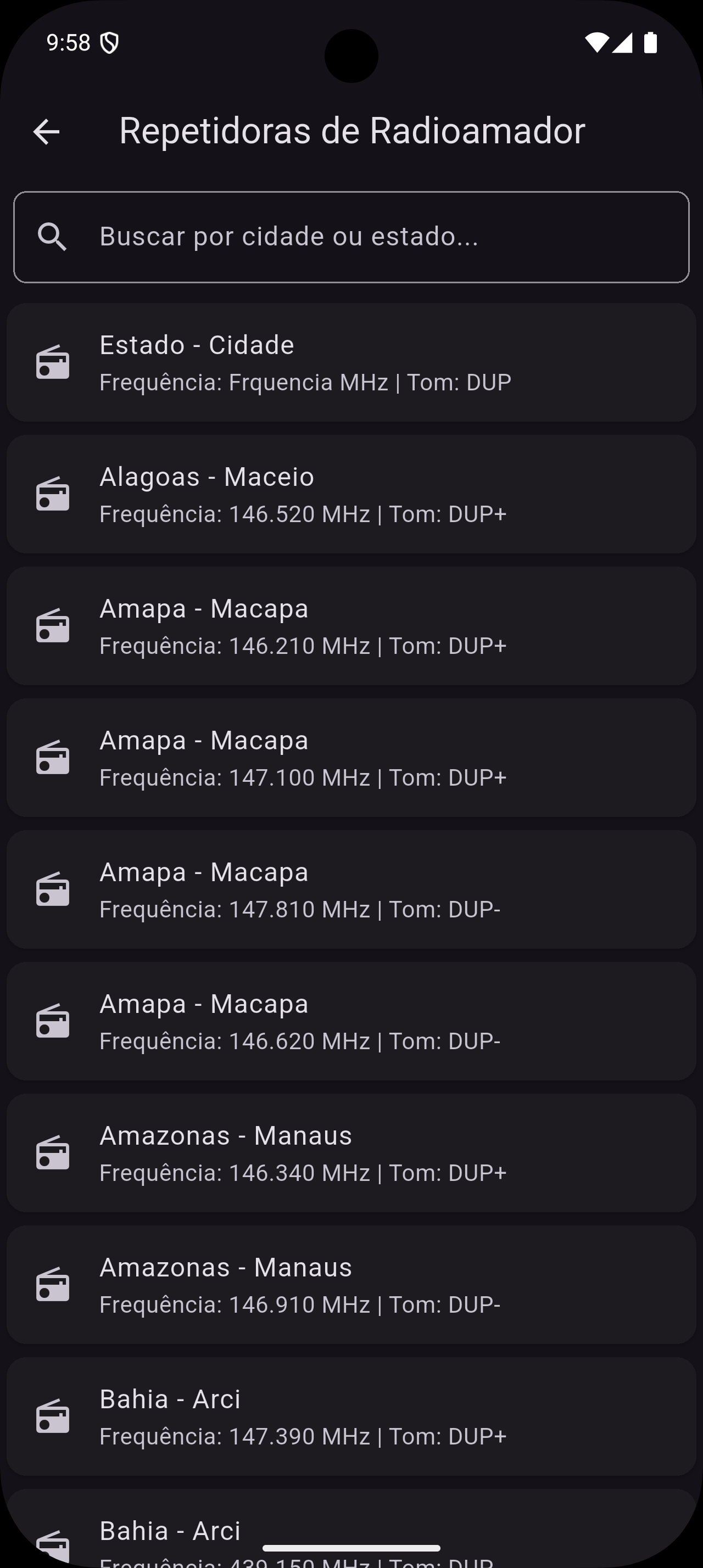Viewport: 703px width, 1568px height.
Task: Tap radio icon on Estado - Cidade row
Action: (53, 363)
